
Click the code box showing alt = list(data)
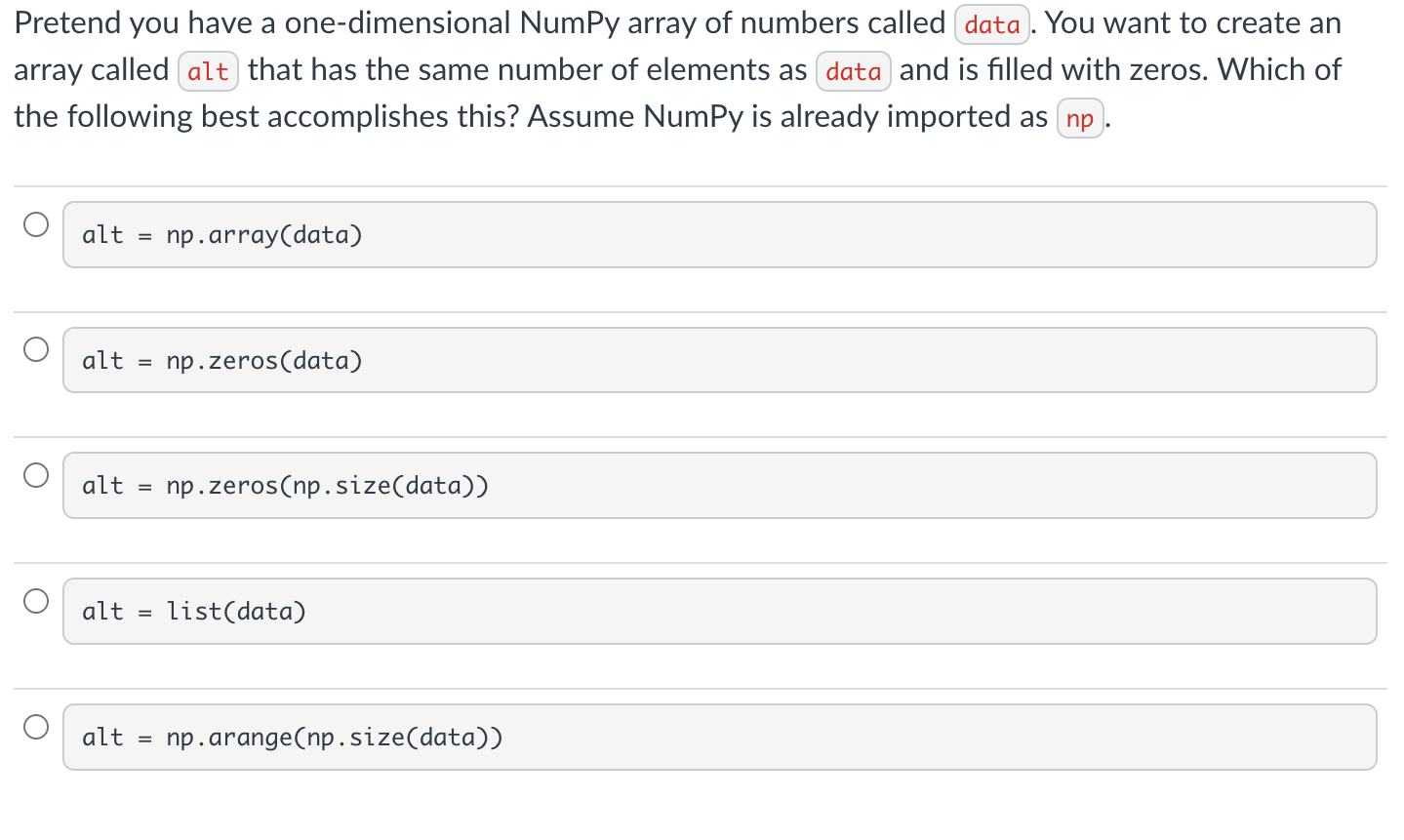point(719,612)
